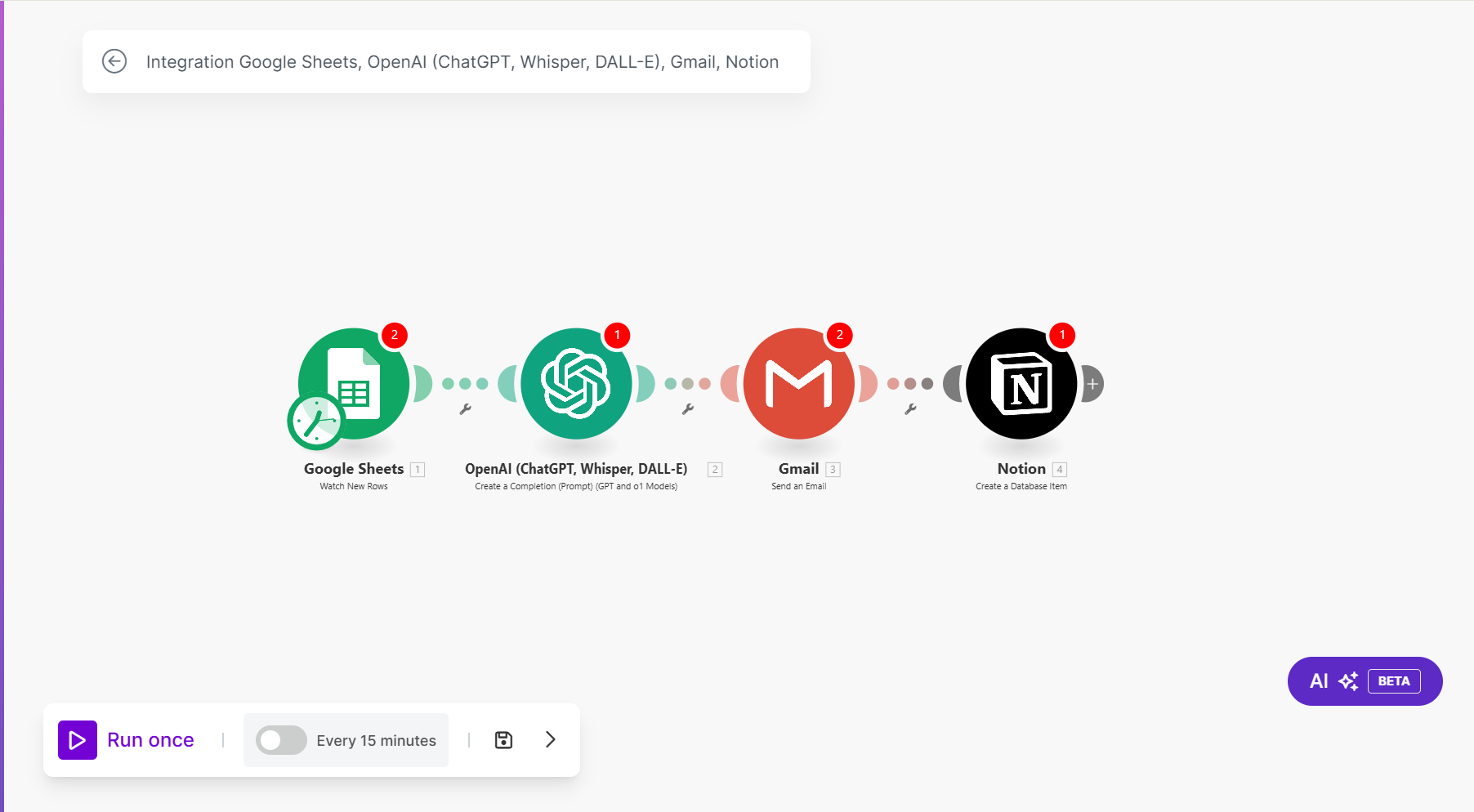Image resolution: width=1474 pixels, height=812 pixels.
Task: Click the red badge on Google Sheets
Action: pyautogui.click(x=395, y=335)
